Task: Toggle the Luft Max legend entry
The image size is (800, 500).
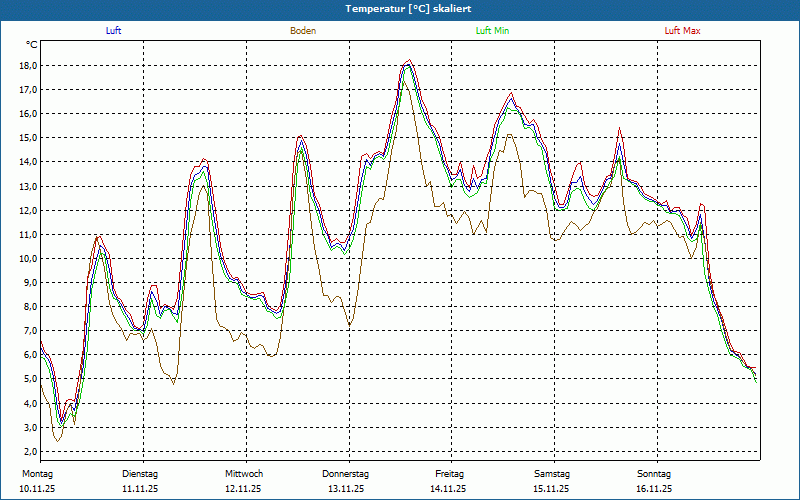Action: pos(683,31)
